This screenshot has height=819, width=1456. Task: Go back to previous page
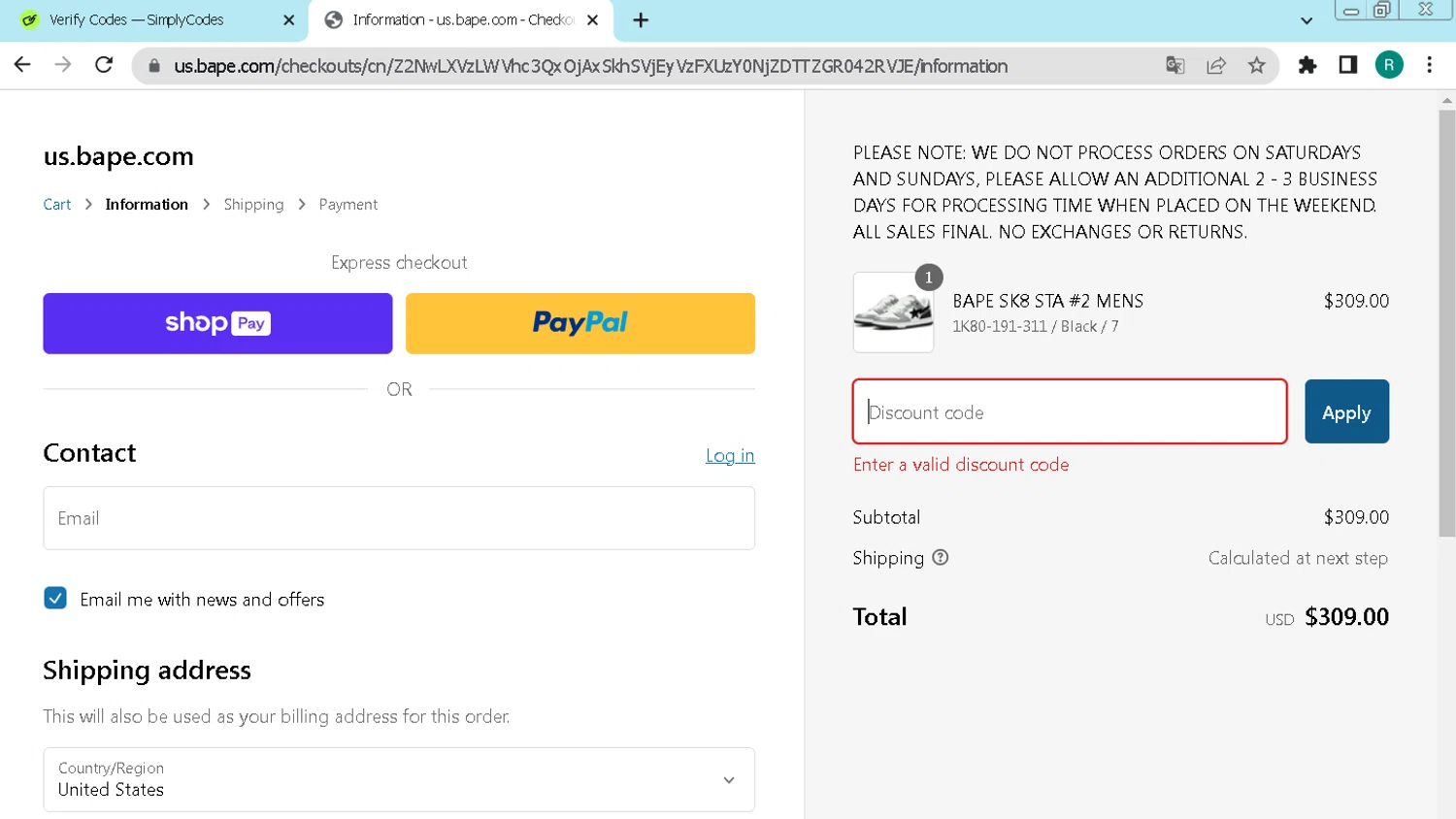point(22,65)
